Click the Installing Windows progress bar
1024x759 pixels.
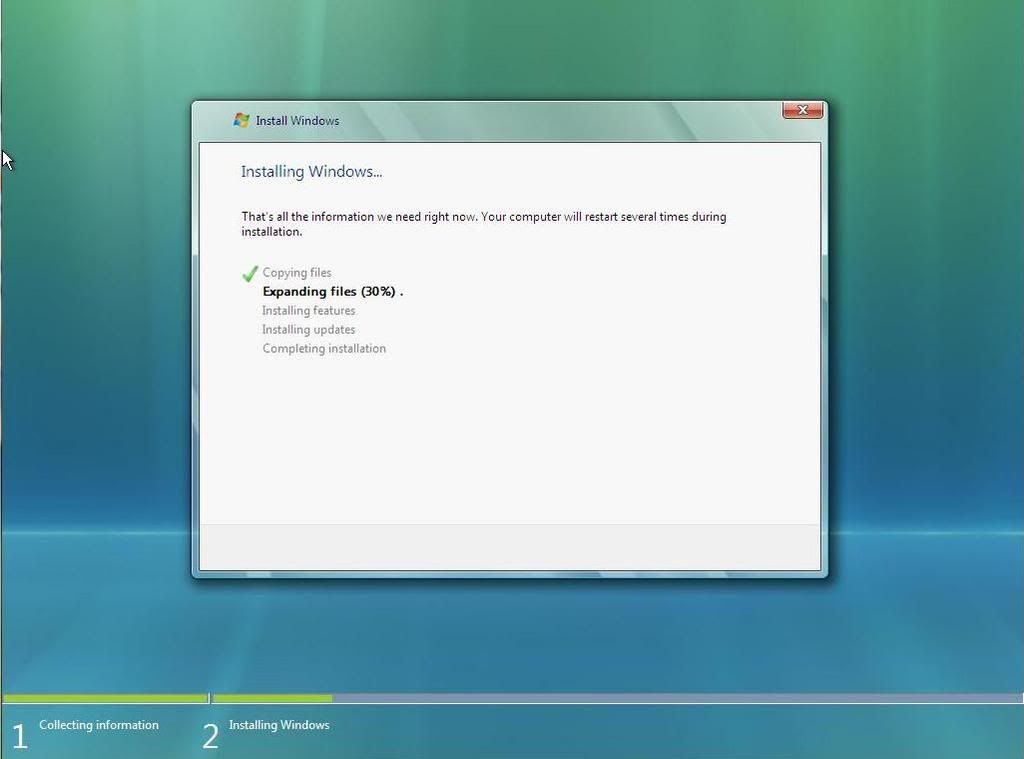618,698
